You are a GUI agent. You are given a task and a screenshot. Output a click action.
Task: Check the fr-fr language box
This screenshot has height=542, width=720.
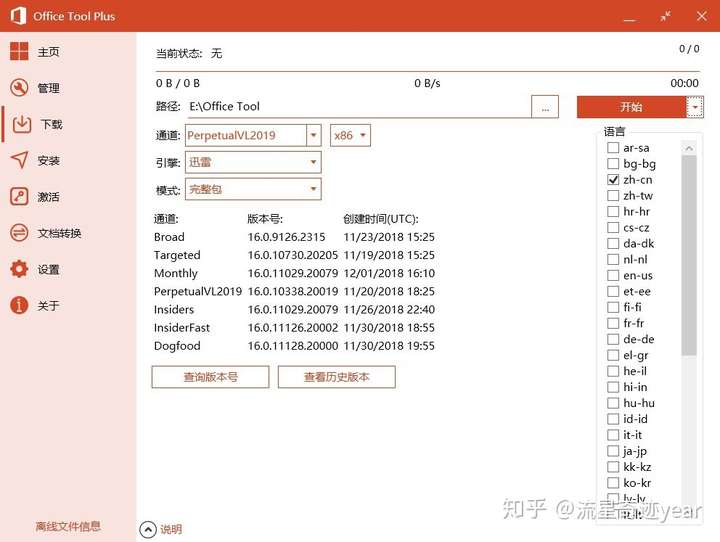tap(613, 323)
